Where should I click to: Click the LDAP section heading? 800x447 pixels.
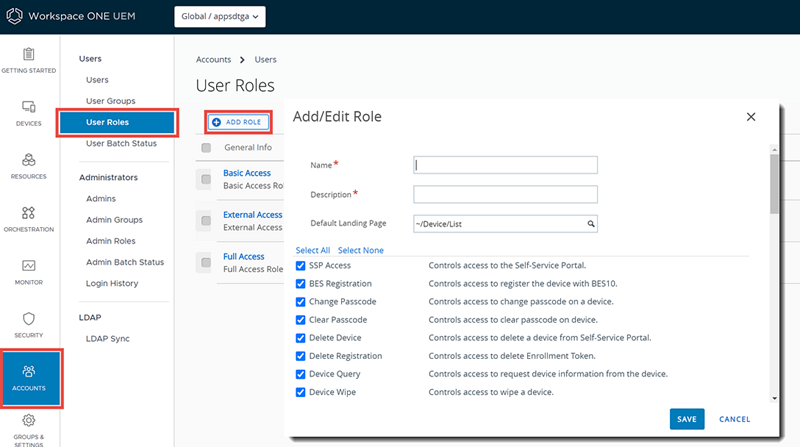pyautogui.click(x=90, y=317)
